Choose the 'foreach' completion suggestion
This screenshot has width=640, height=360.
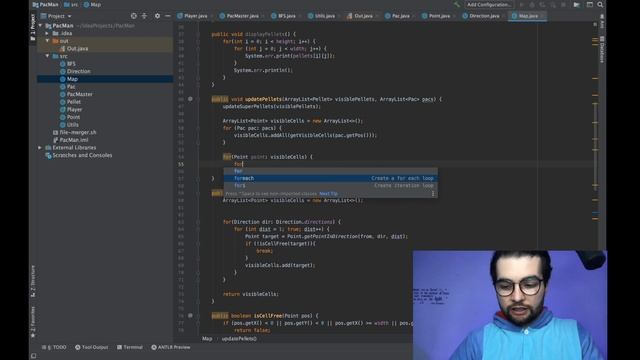point(331,178)
